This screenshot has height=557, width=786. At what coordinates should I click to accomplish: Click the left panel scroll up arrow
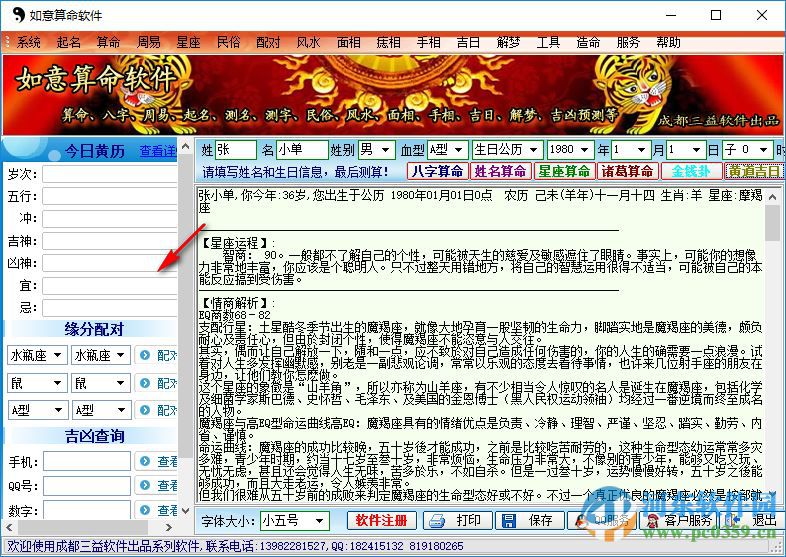(x=185, y=146)
